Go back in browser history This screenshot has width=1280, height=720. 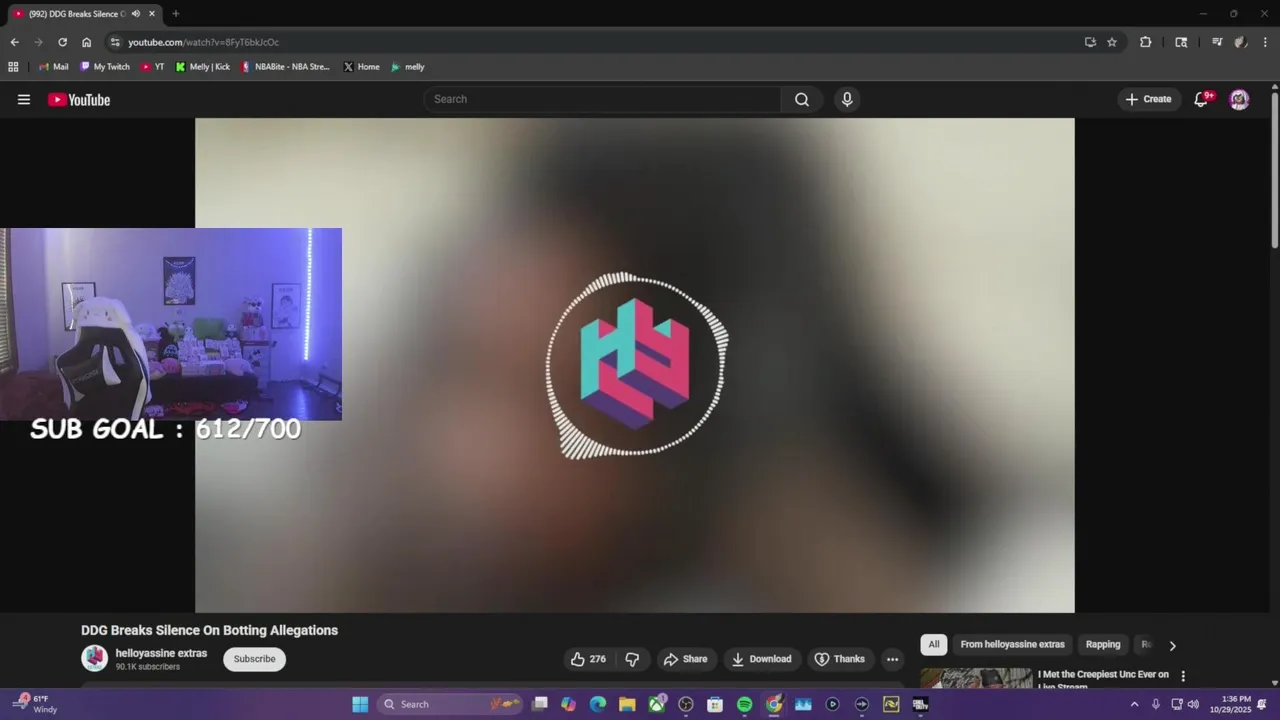[14, 42]
